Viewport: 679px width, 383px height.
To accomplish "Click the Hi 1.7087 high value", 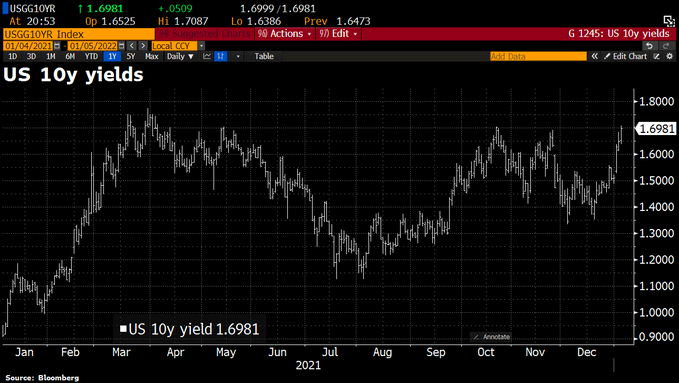I will pyautogui.click(x=183, y=21).
